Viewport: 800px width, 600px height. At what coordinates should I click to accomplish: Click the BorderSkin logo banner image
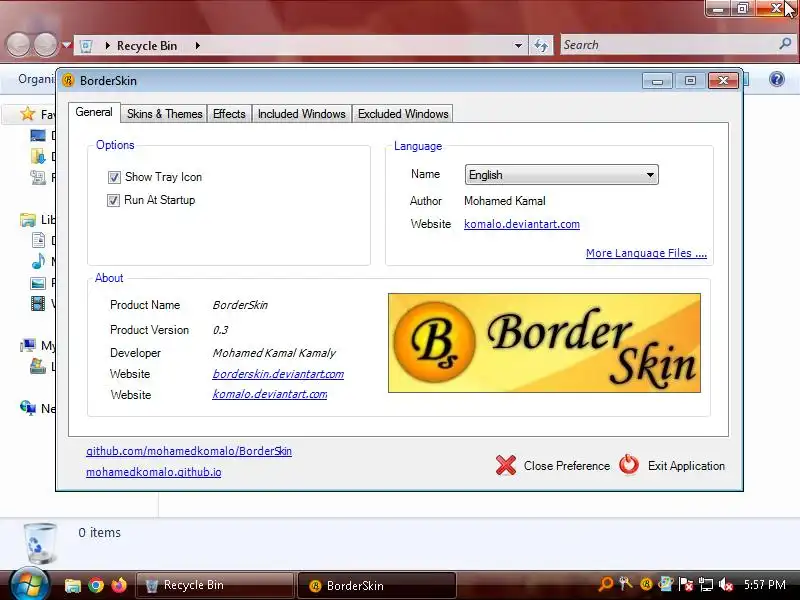[x=544, y=343]
